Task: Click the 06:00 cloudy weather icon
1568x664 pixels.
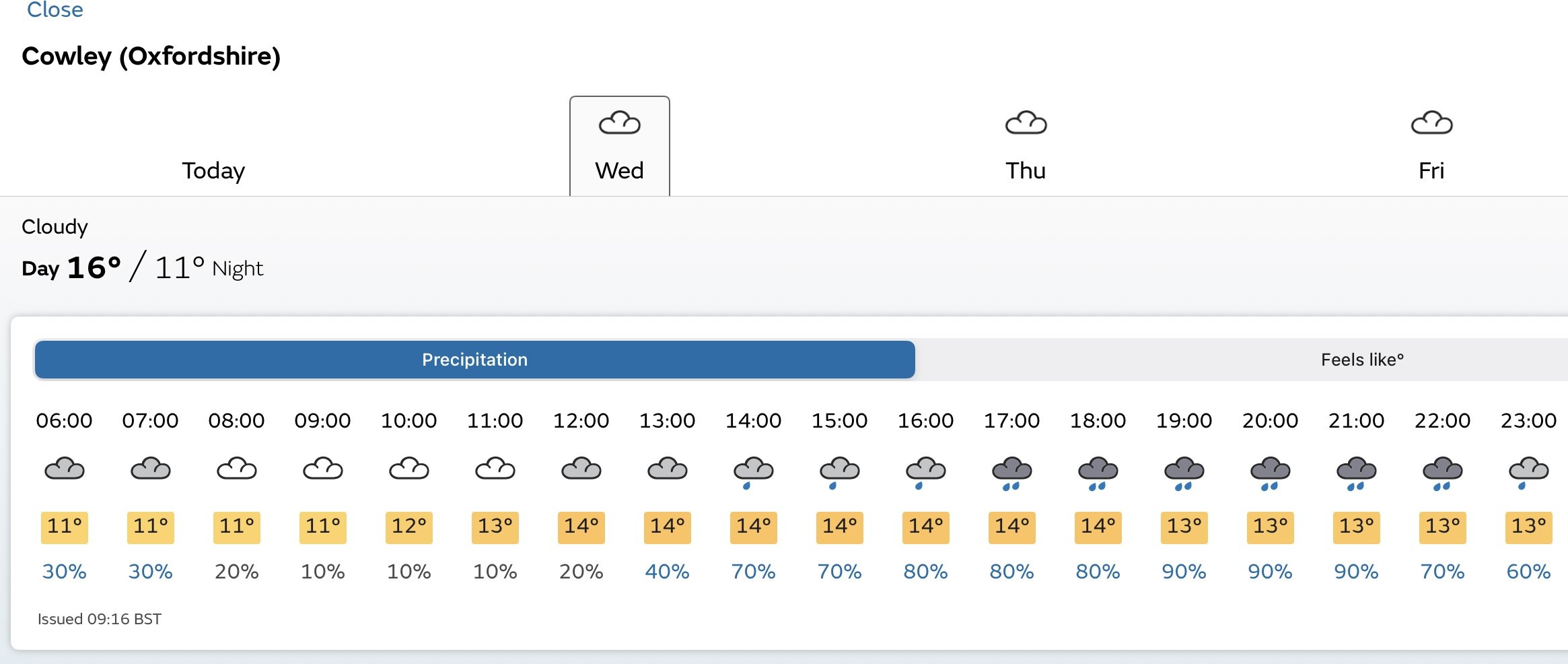Action: 65,468
